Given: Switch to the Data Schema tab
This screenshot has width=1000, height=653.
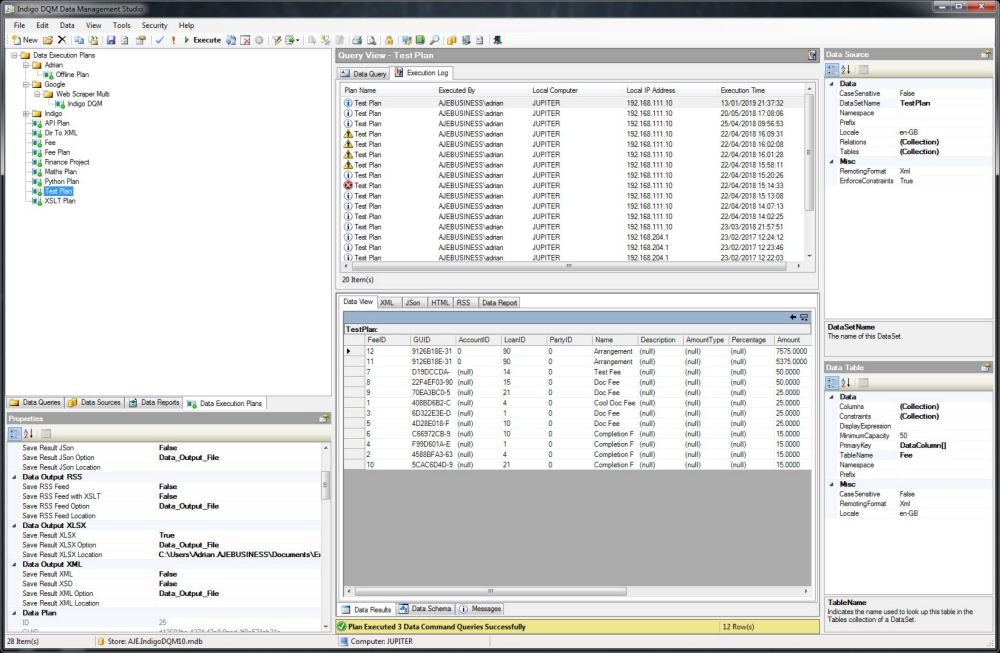Looking at the screenshot, I should coord(430,608).
